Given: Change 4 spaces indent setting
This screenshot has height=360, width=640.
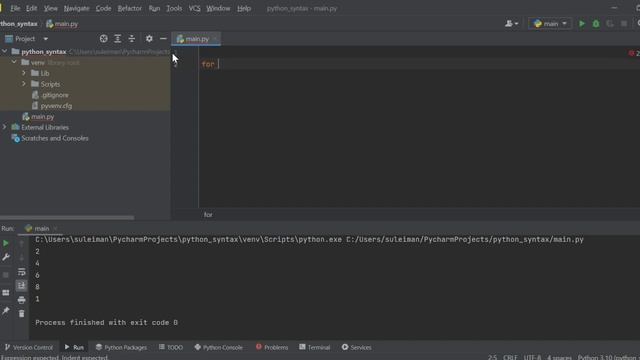Looking at the screenshot, I should (x=559, y=357).
